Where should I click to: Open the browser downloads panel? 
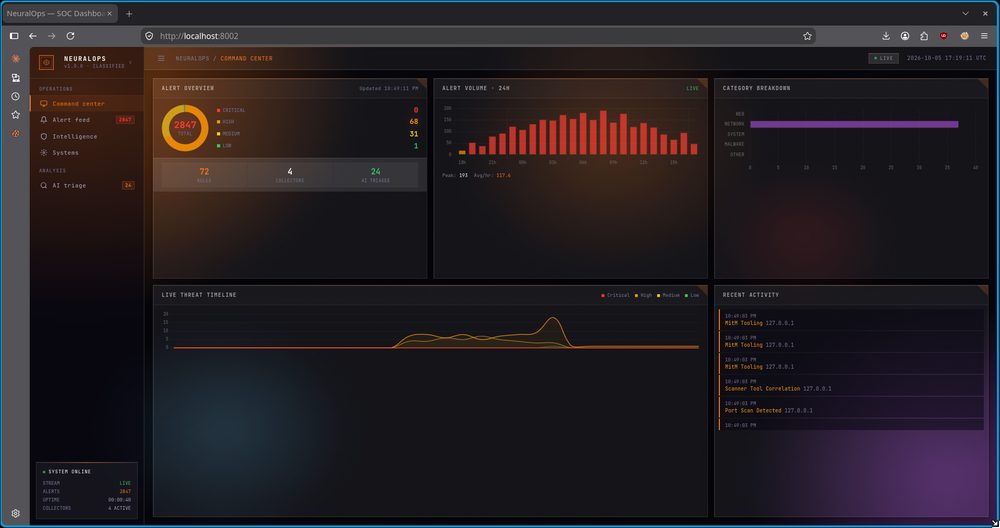pos(886,36)
